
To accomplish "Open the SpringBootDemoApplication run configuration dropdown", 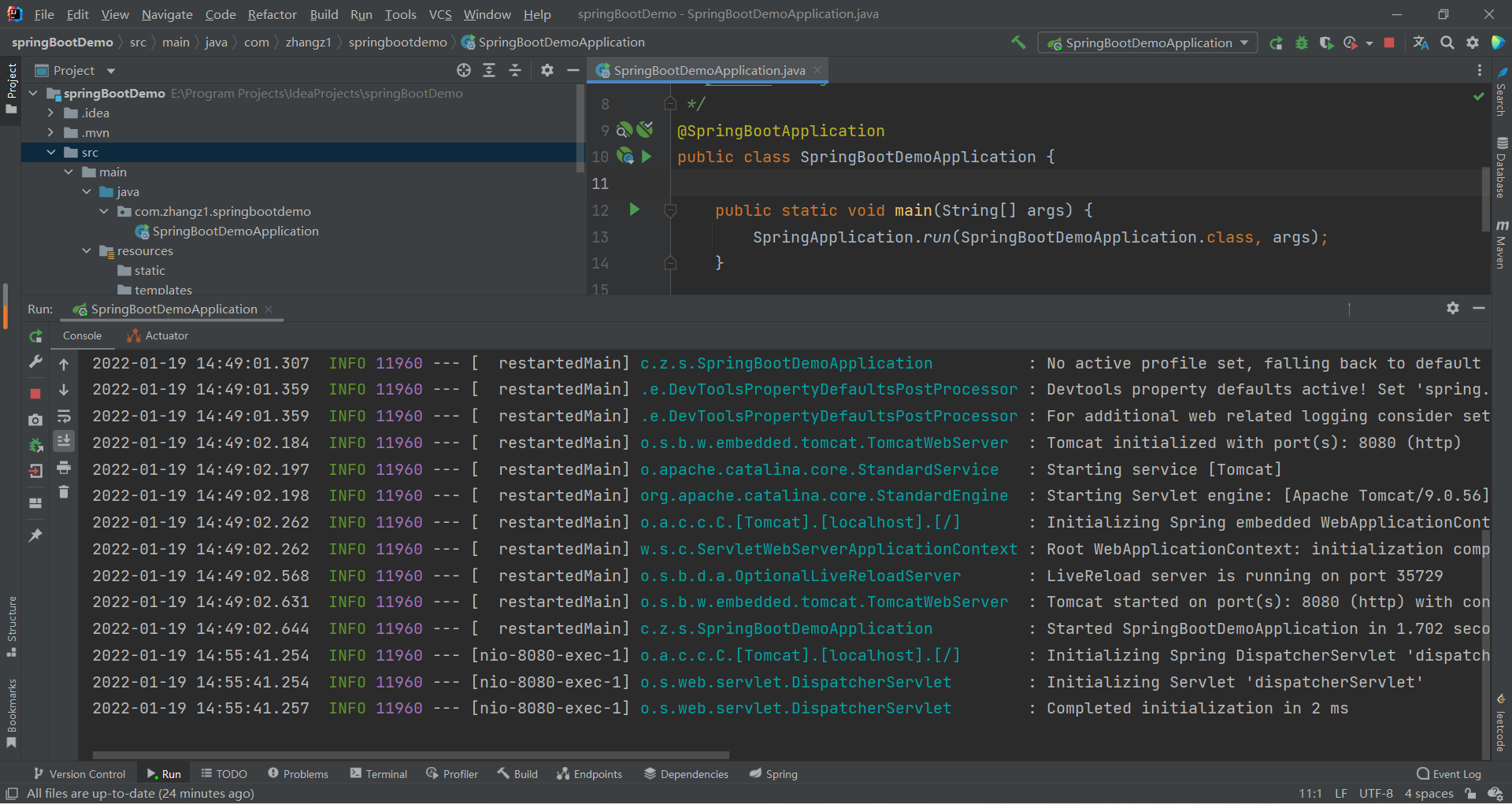I will [1243, 43].
